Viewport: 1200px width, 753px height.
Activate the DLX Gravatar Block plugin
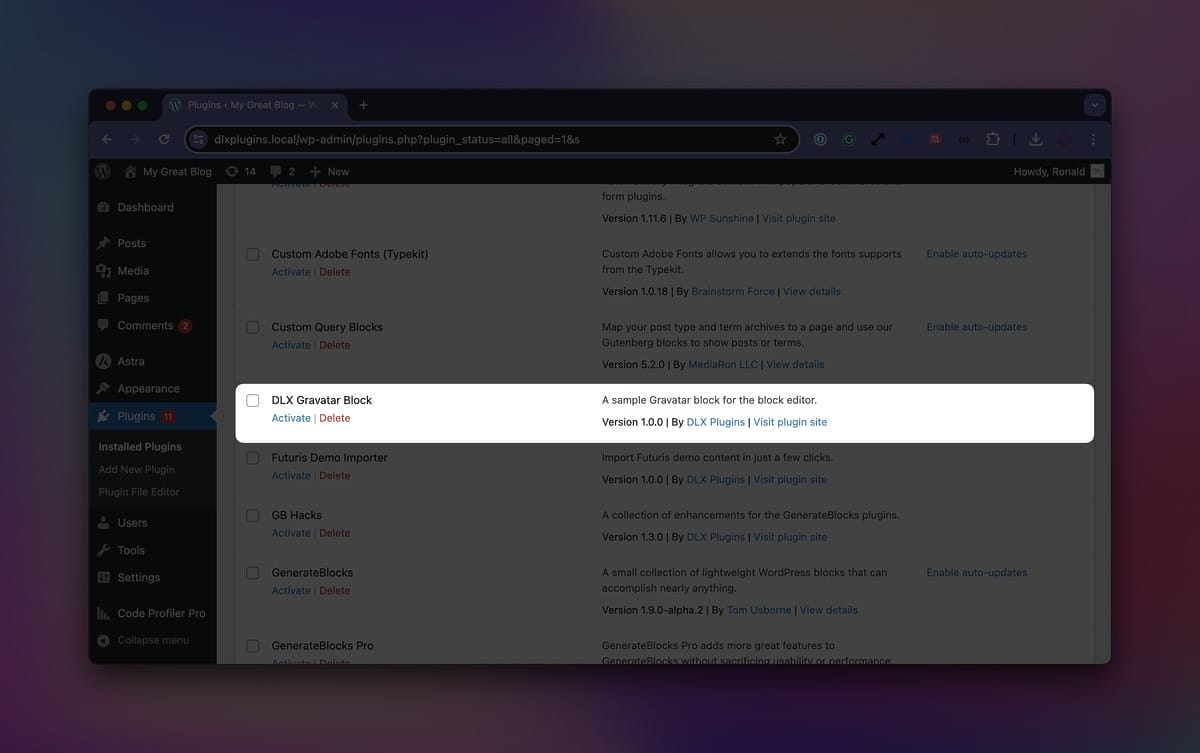pos(291,418)
